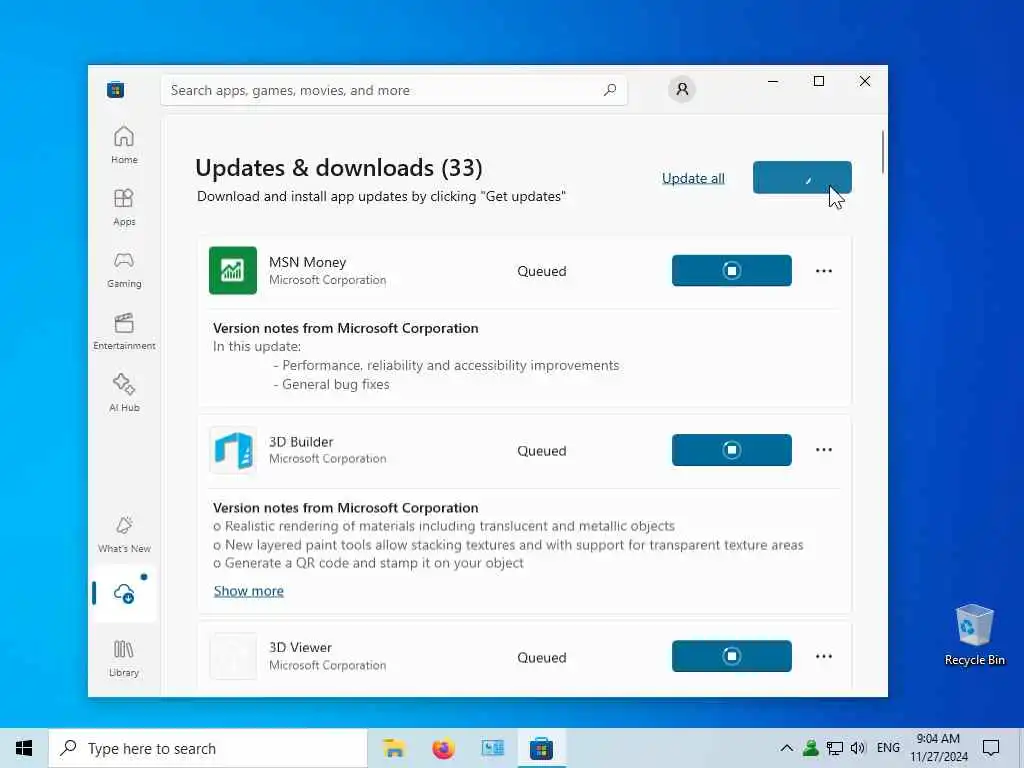Maximize the Microsoft Store window
The width and height of the screenshot is (1024, 768).
tap(818, 81)
